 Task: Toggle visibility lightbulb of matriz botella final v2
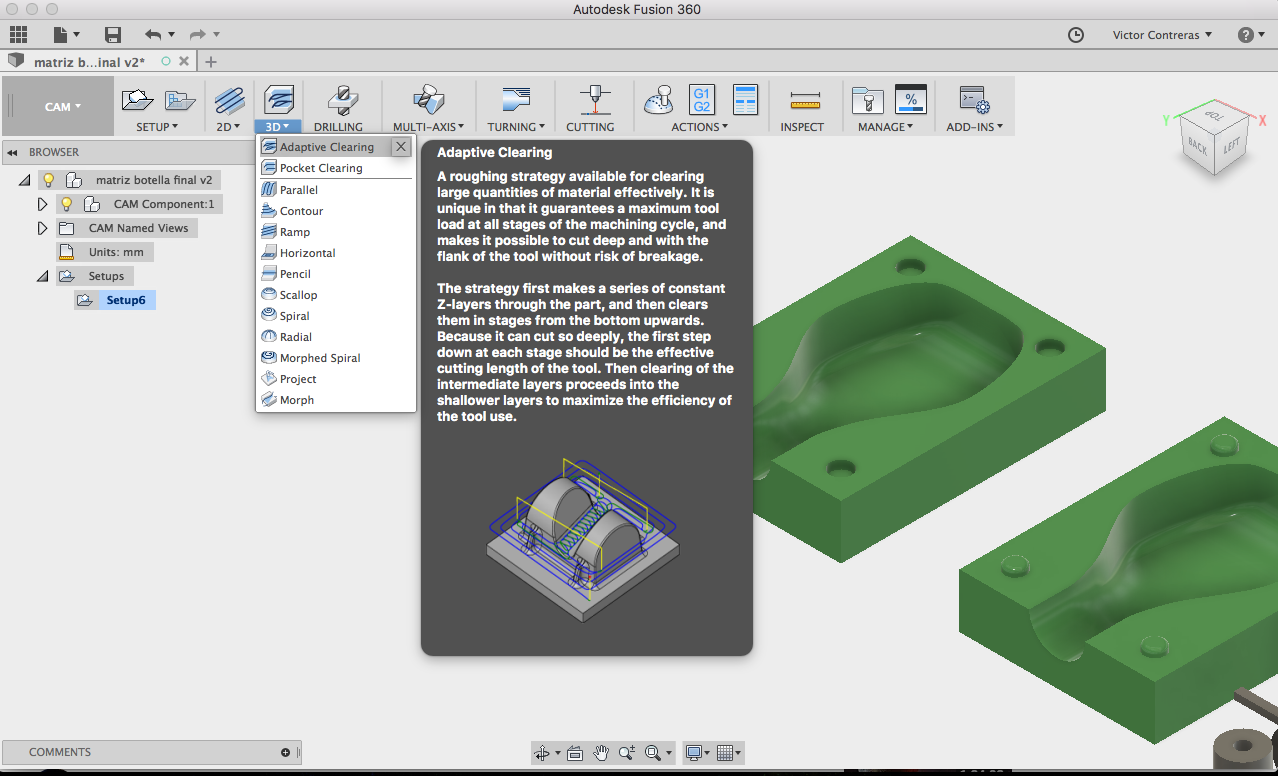[x=48, y=180]
